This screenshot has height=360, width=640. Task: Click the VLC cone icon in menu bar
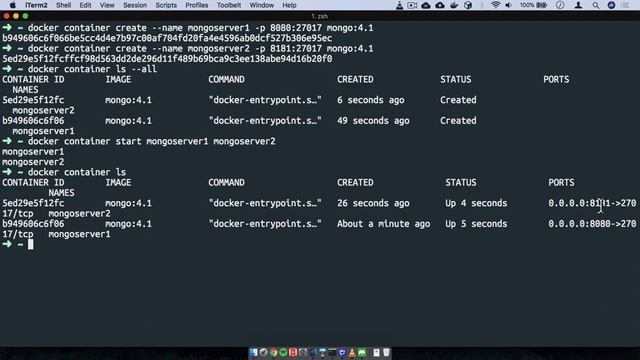[399, 5]
